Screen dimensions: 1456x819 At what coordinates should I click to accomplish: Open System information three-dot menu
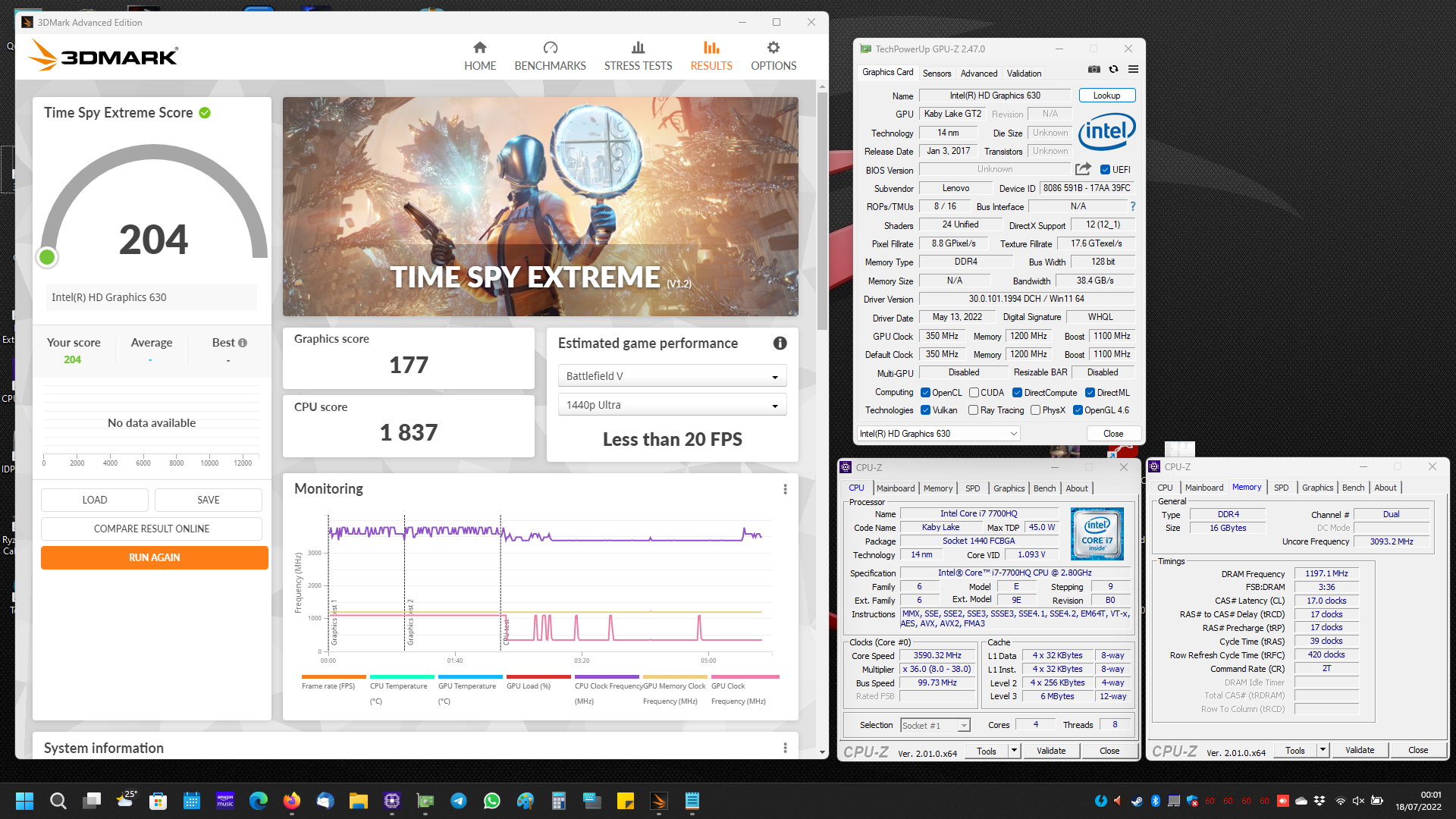(x=785, y=748)
